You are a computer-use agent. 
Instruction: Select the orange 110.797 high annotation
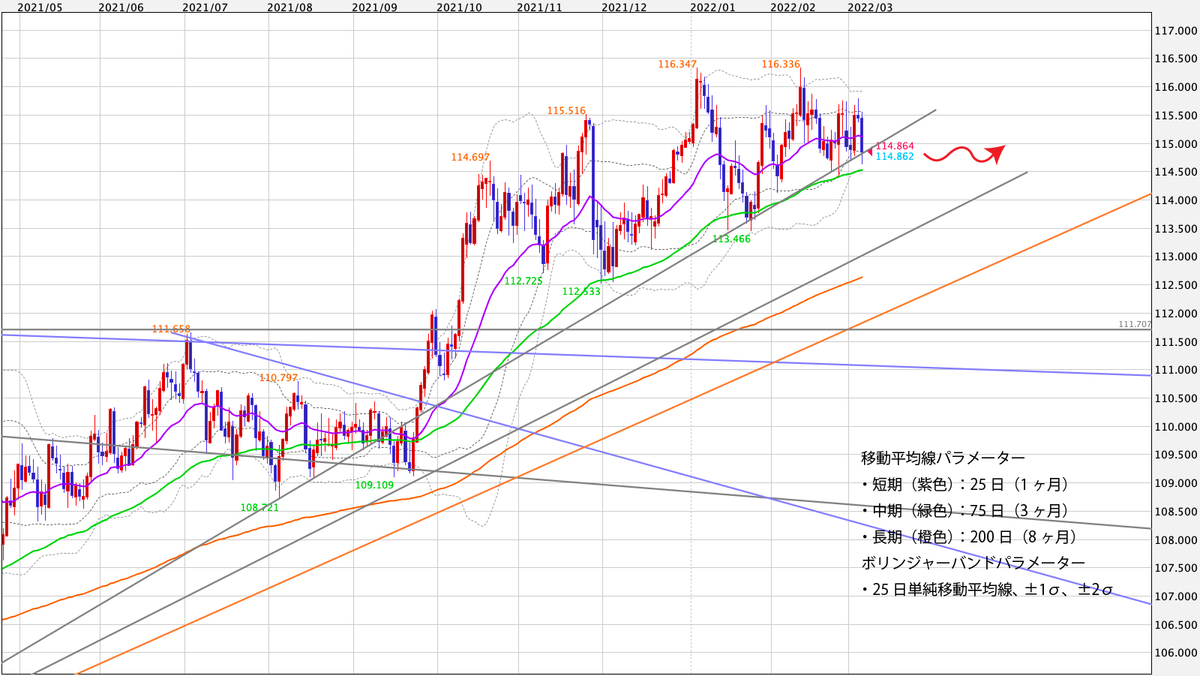(278, 378)
